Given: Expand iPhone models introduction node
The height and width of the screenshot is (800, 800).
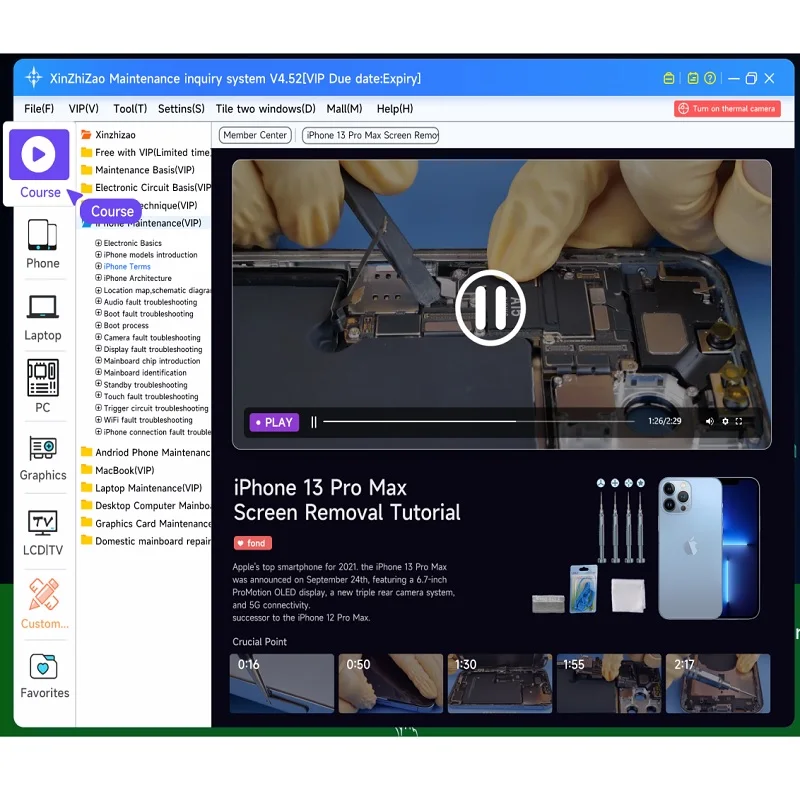Looking at the screenshot, I should [98, 255].
